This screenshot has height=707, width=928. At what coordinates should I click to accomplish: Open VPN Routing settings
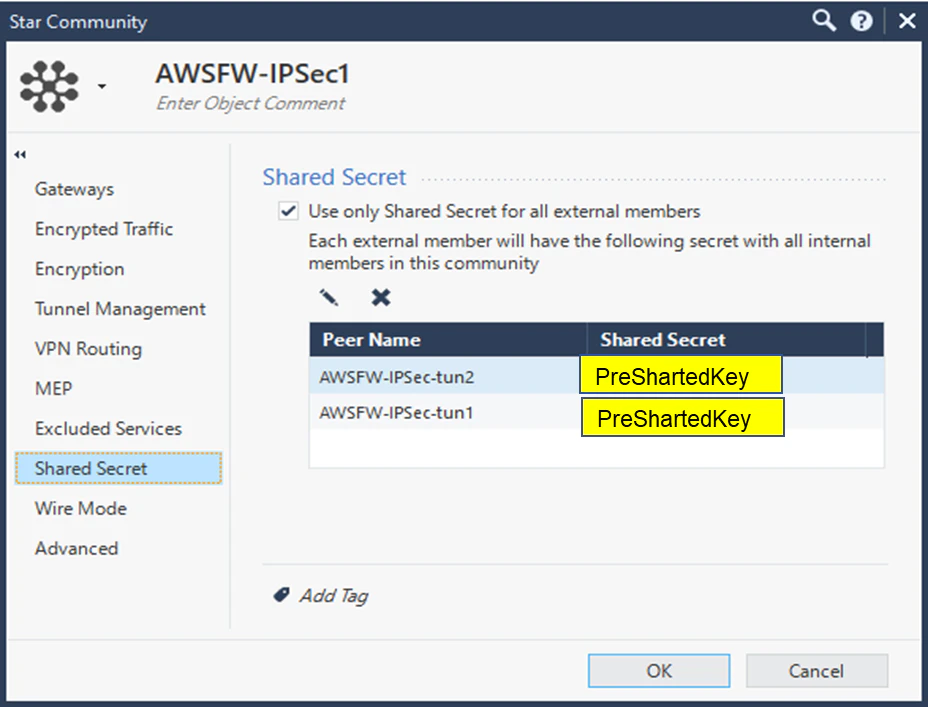(88, 349)
